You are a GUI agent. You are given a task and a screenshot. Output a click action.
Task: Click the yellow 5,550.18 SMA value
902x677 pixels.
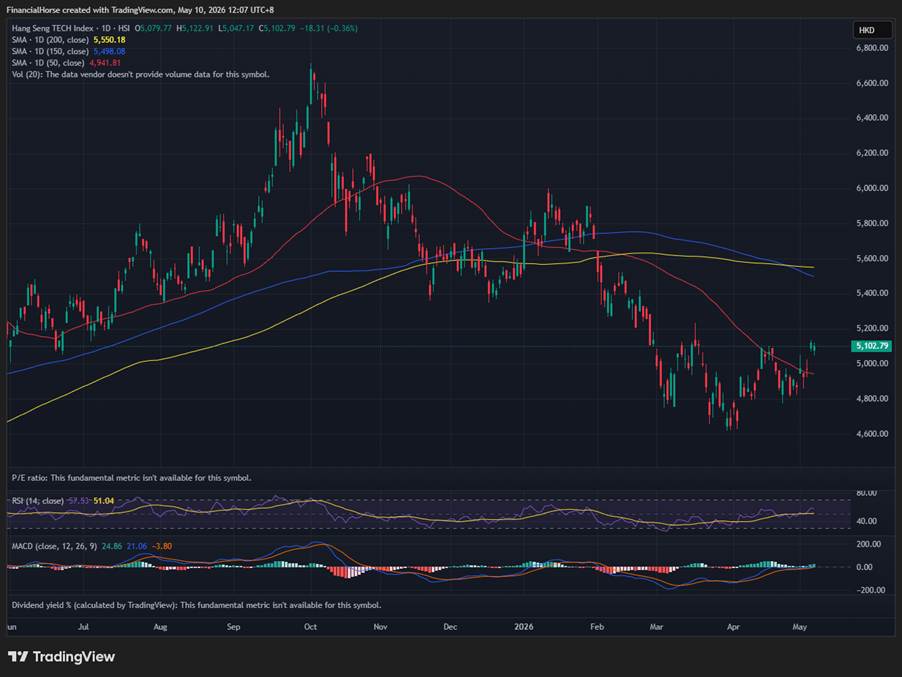point(109,40)
